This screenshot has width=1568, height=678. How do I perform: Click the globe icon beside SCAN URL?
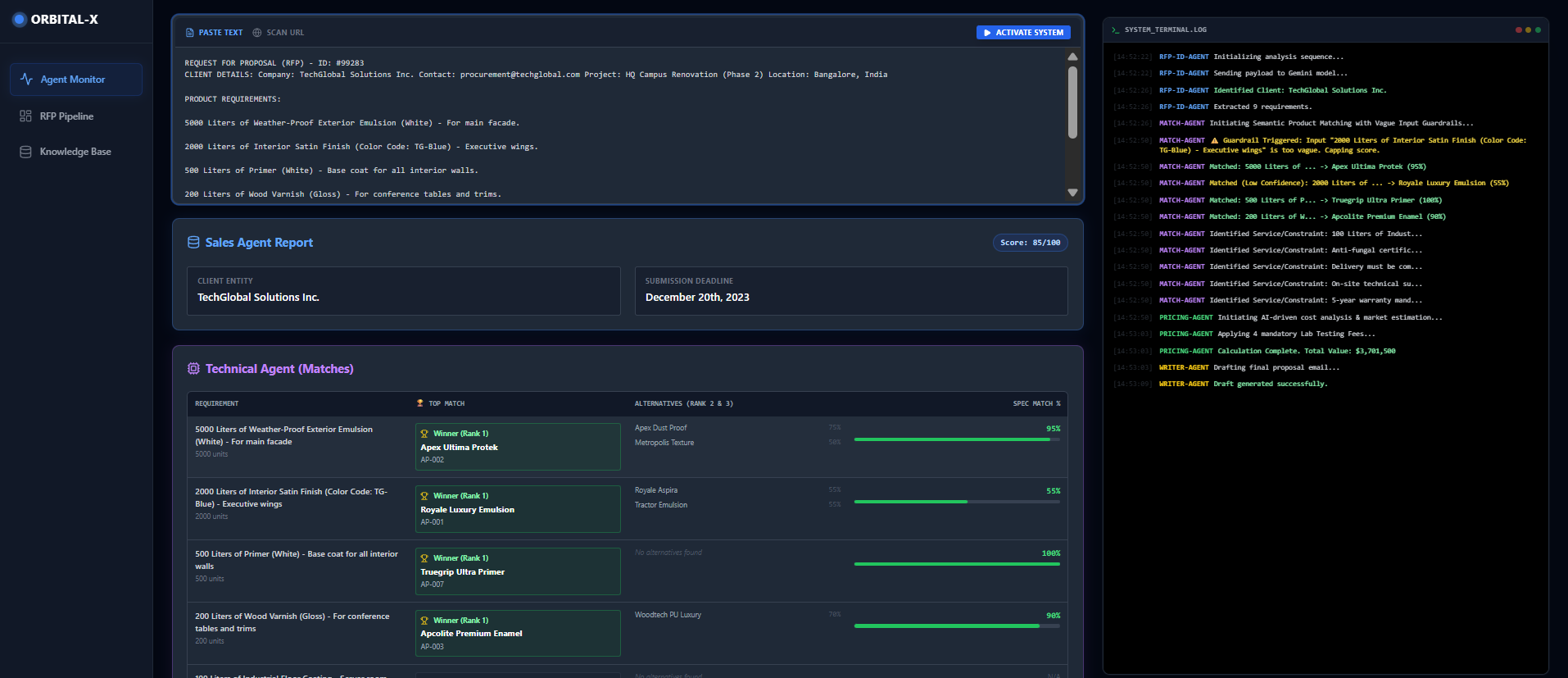[257, 33]
